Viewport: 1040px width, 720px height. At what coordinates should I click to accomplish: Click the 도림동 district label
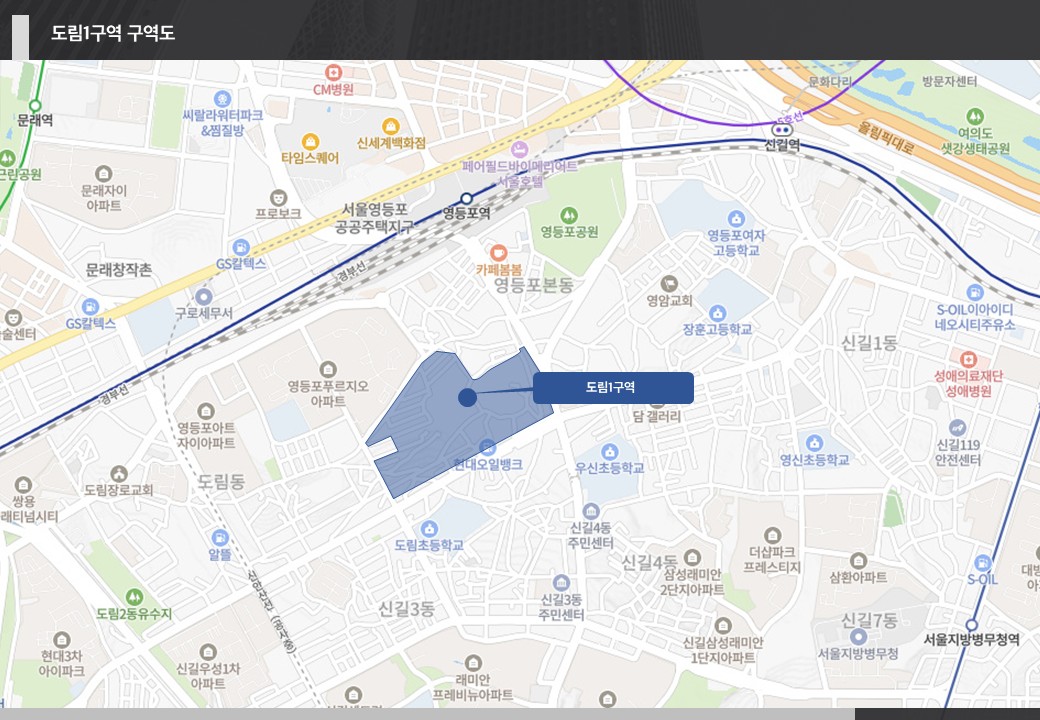(221, 481)
